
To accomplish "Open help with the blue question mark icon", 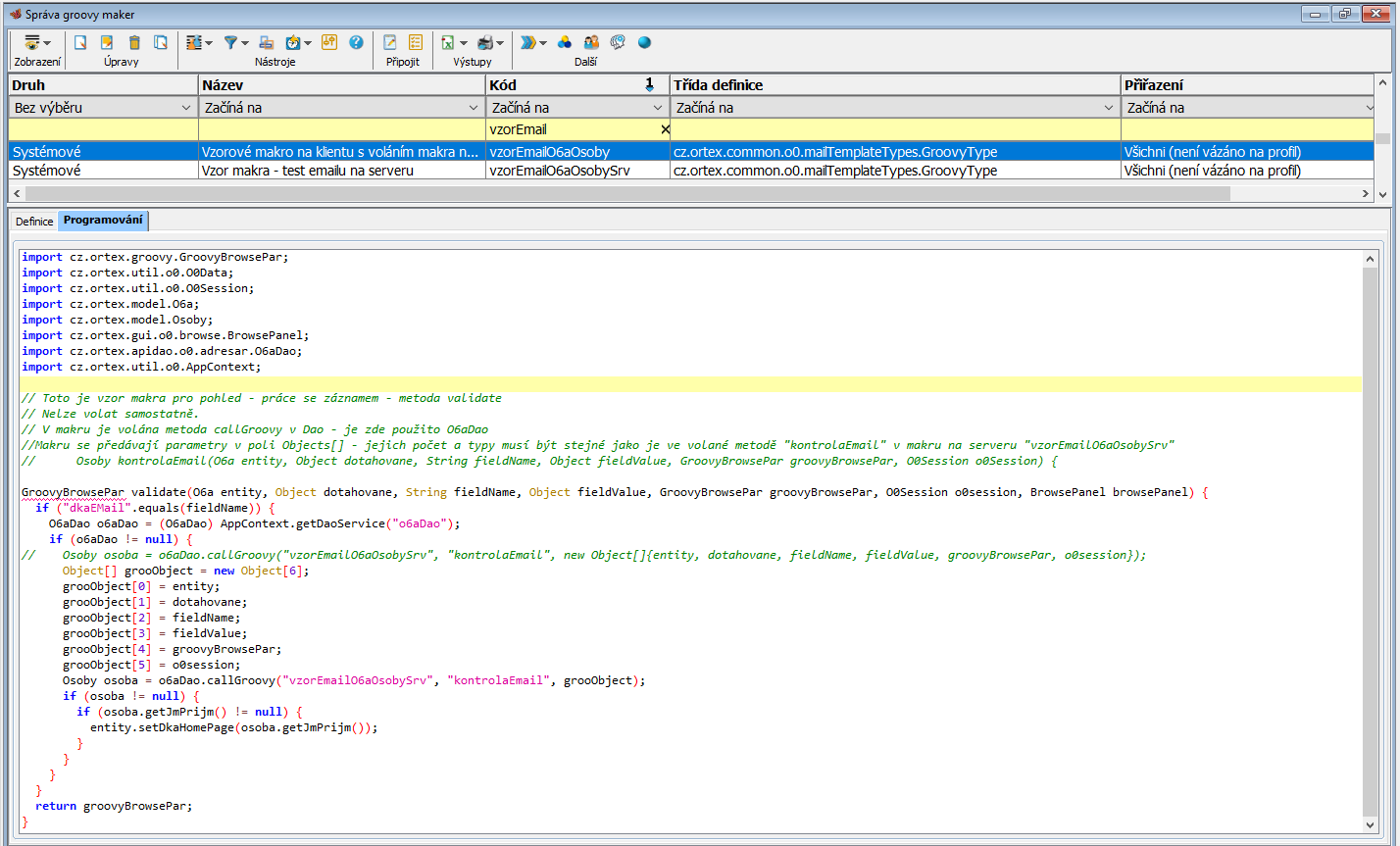I will click(x=356, y=43).
